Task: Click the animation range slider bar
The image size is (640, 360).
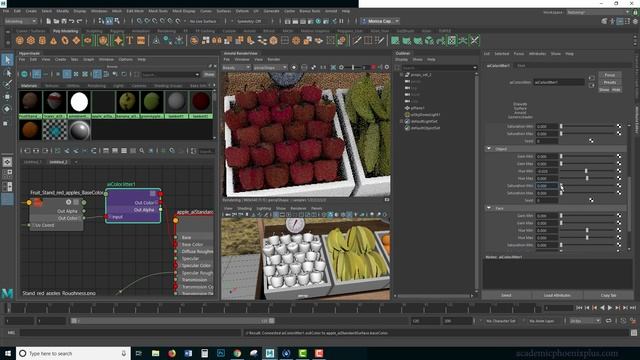Action: pos(172,321)
